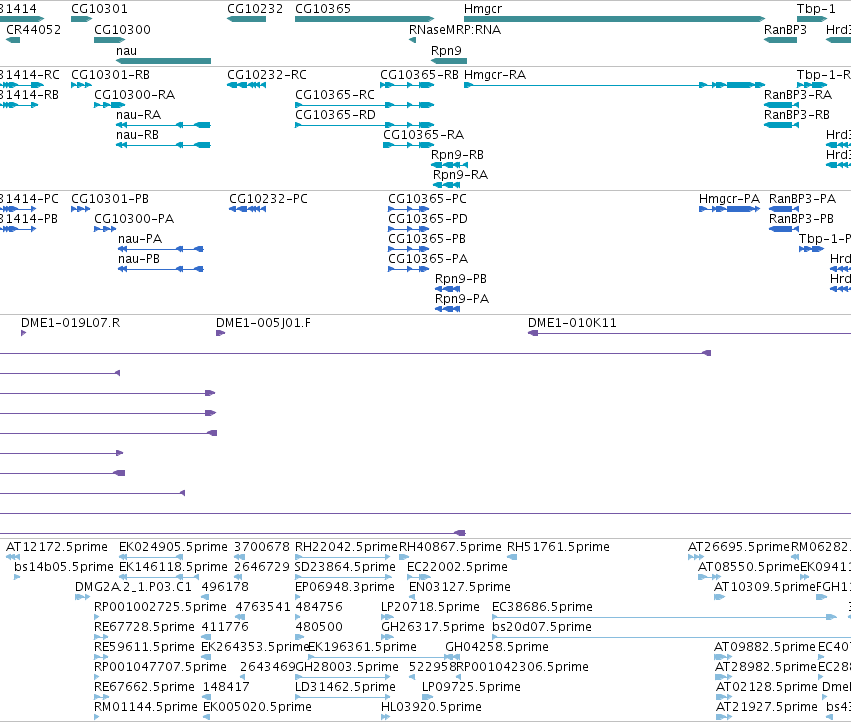Select the Rpn9-PB protein label

click(461, 279)
